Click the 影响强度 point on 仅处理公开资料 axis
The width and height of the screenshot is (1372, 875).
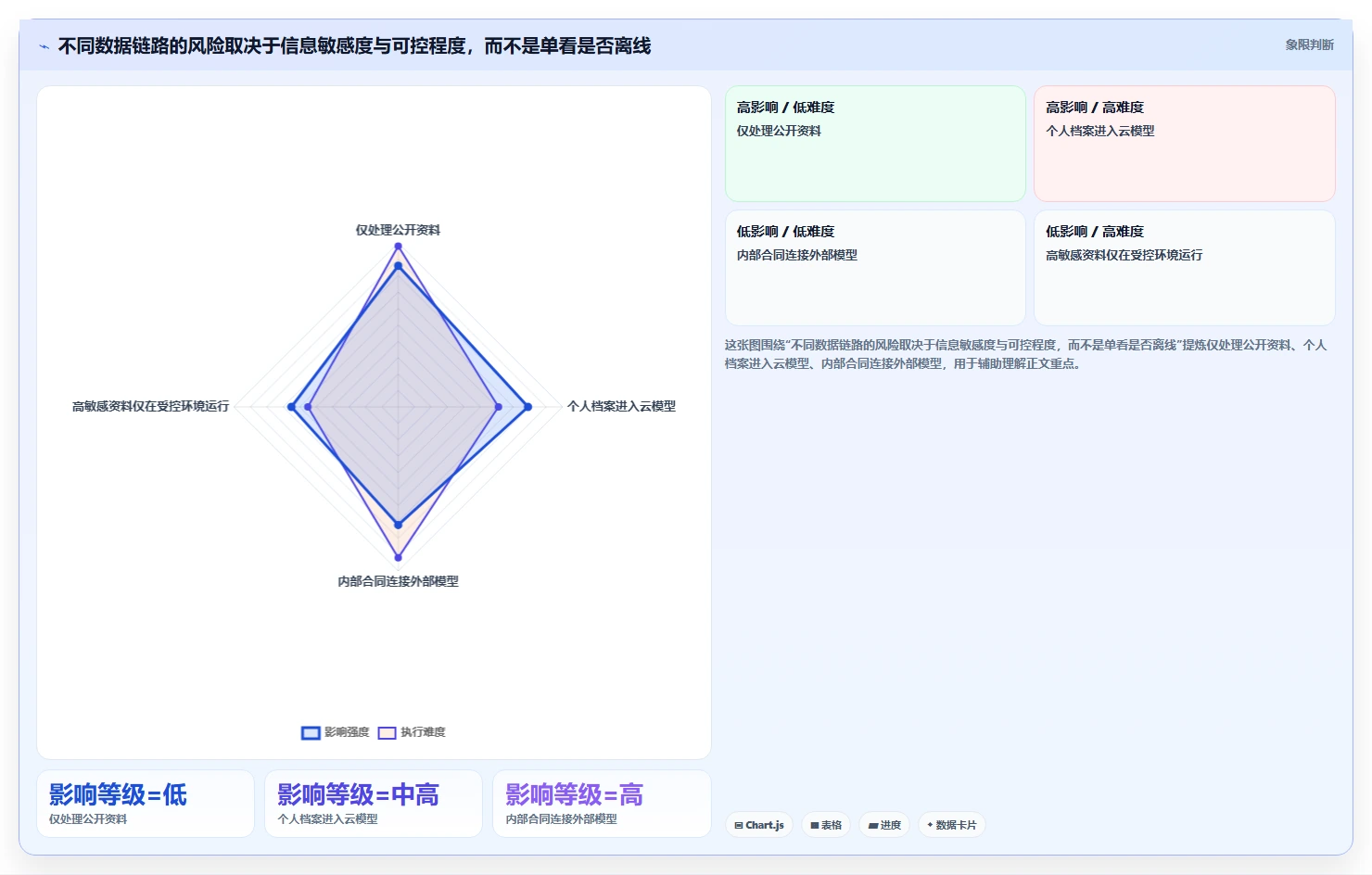click(x=398, y=267)
